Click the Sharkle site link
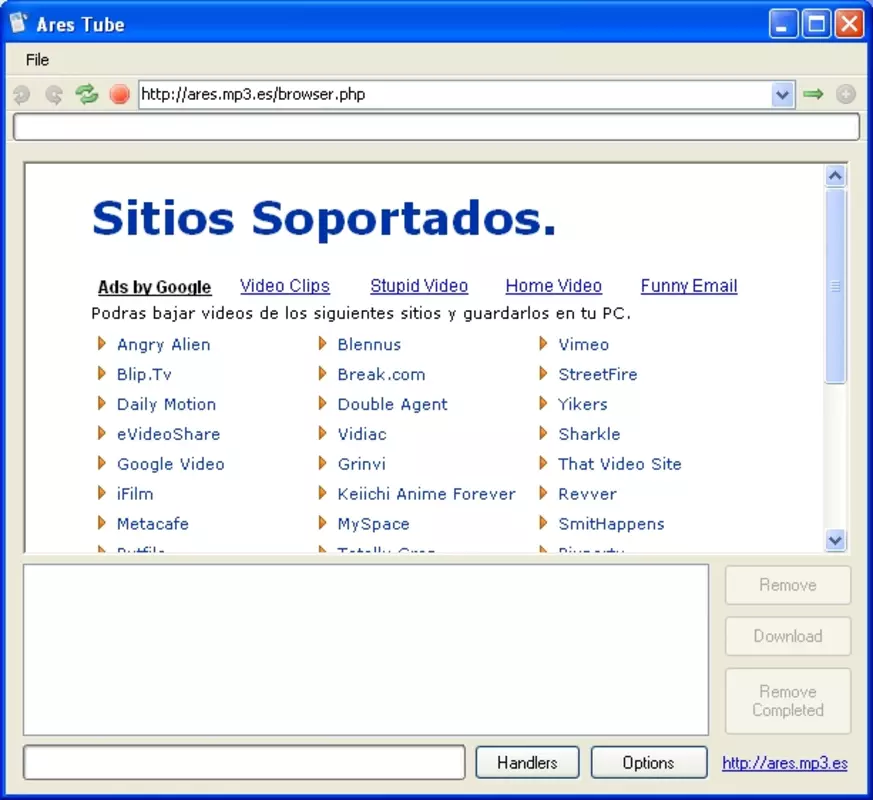This screenshot has width=873, height=800. 589,434
